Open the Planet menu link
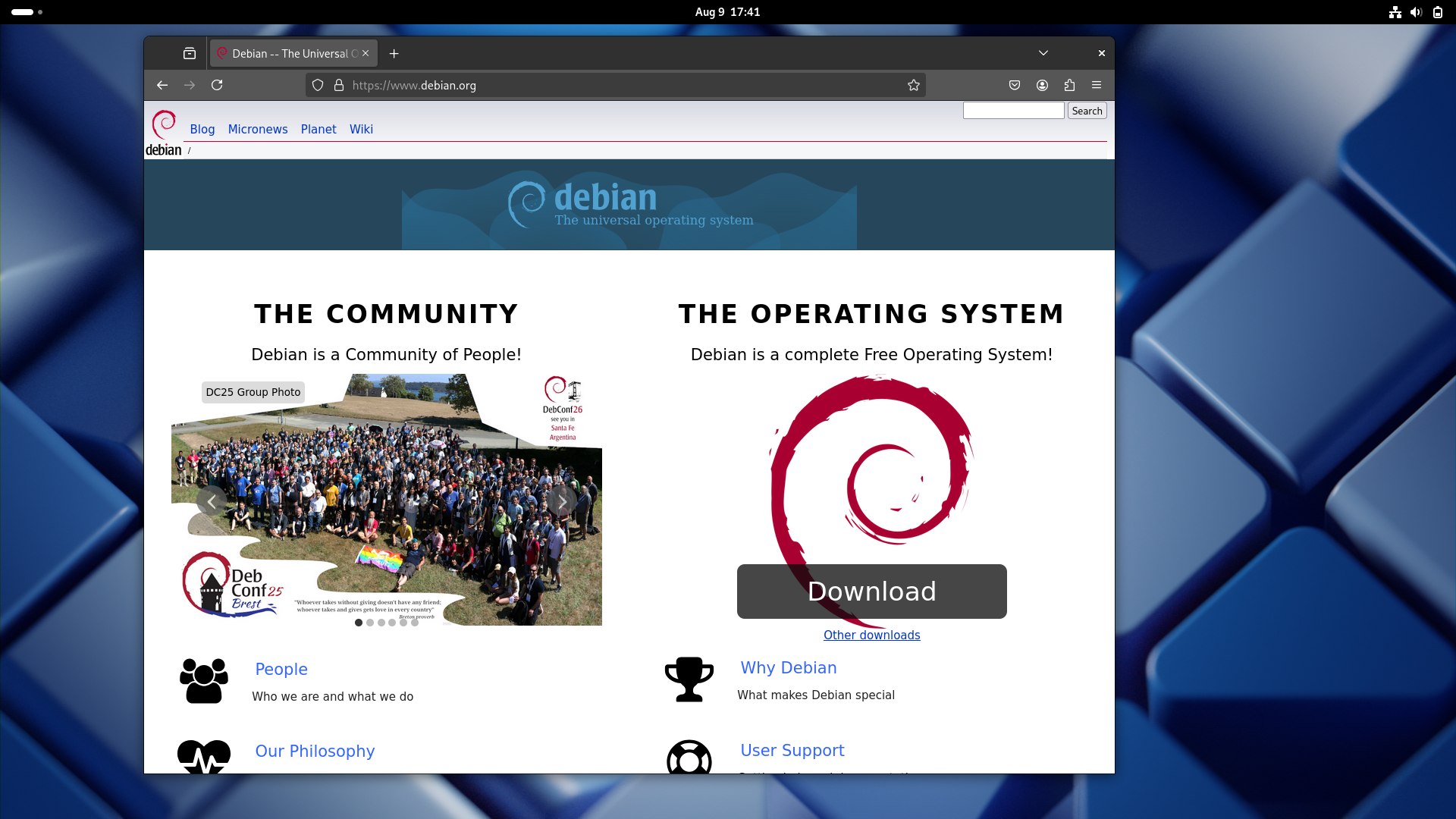This screenshot has width=1456, height=819. click(318, 129)
